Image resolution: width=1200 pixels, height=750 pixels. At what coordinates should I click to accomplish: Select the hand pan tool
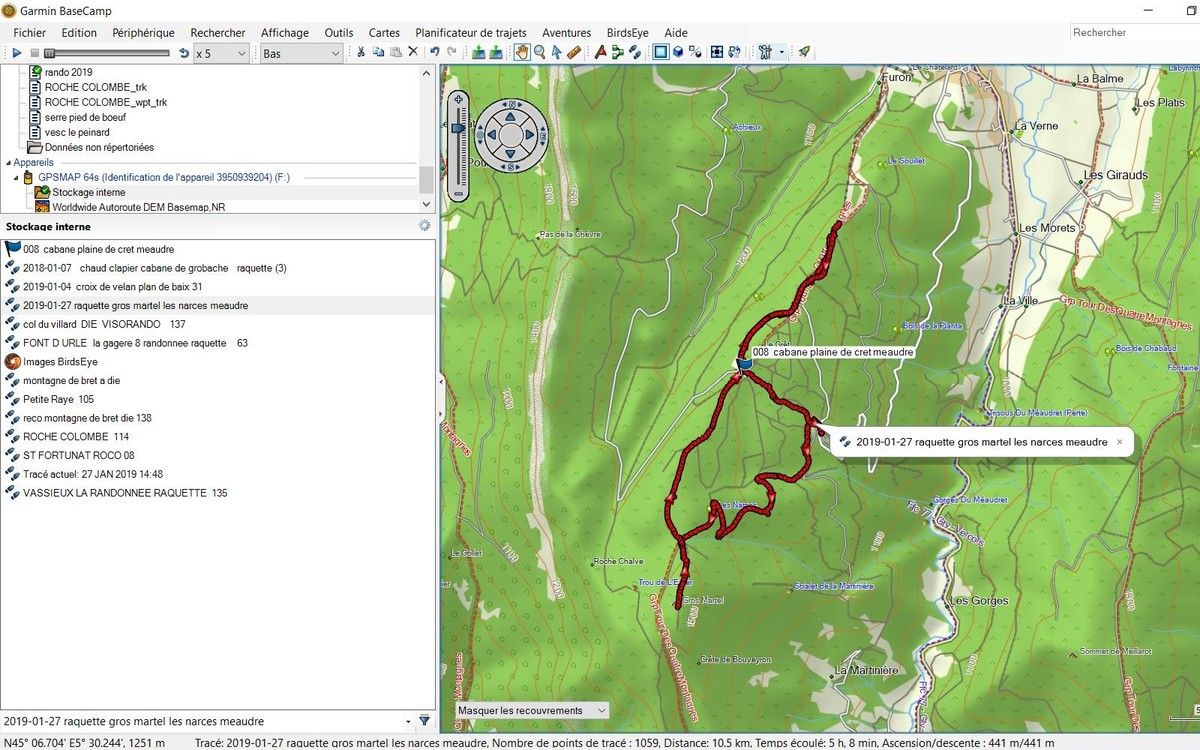tap(522, 52)
